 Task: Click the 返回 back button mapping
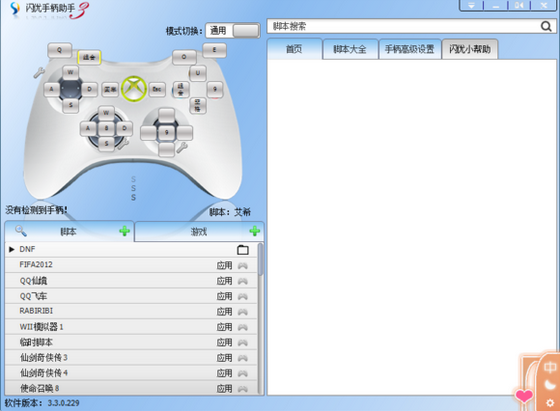click(x=110, y=89)
